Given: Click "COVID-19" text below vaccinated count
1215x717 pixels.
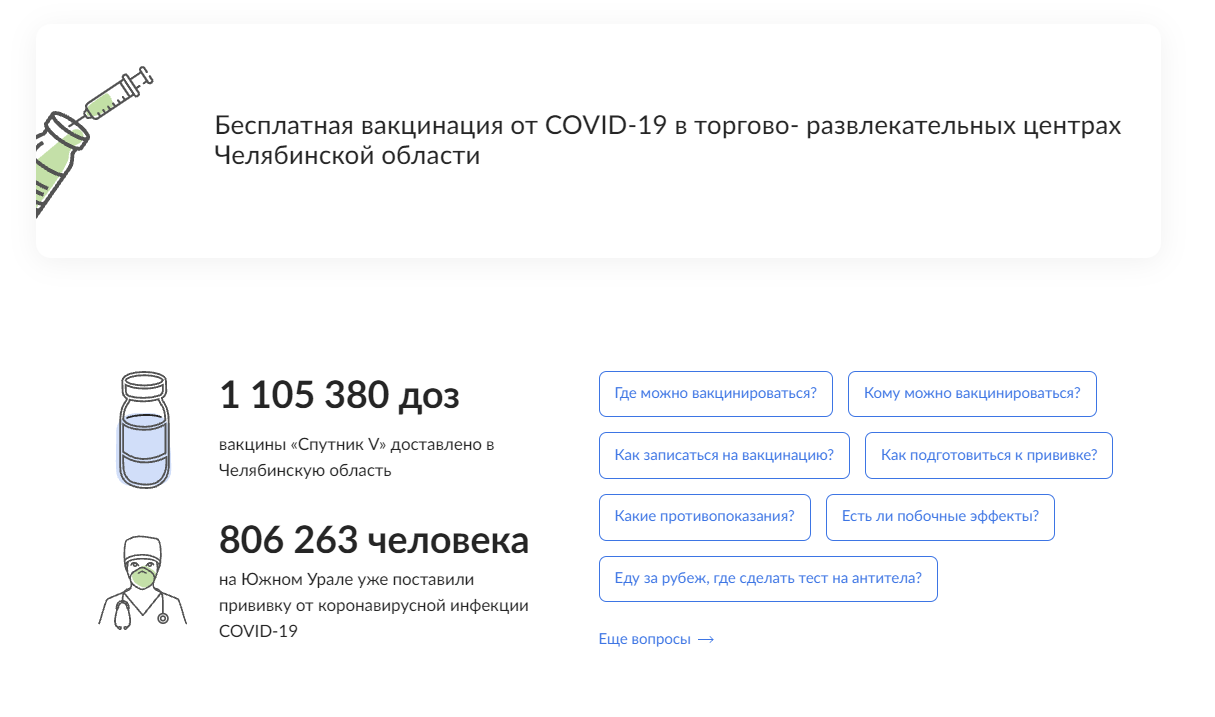Looking at the screenshot, I should [x=258, y=631].
